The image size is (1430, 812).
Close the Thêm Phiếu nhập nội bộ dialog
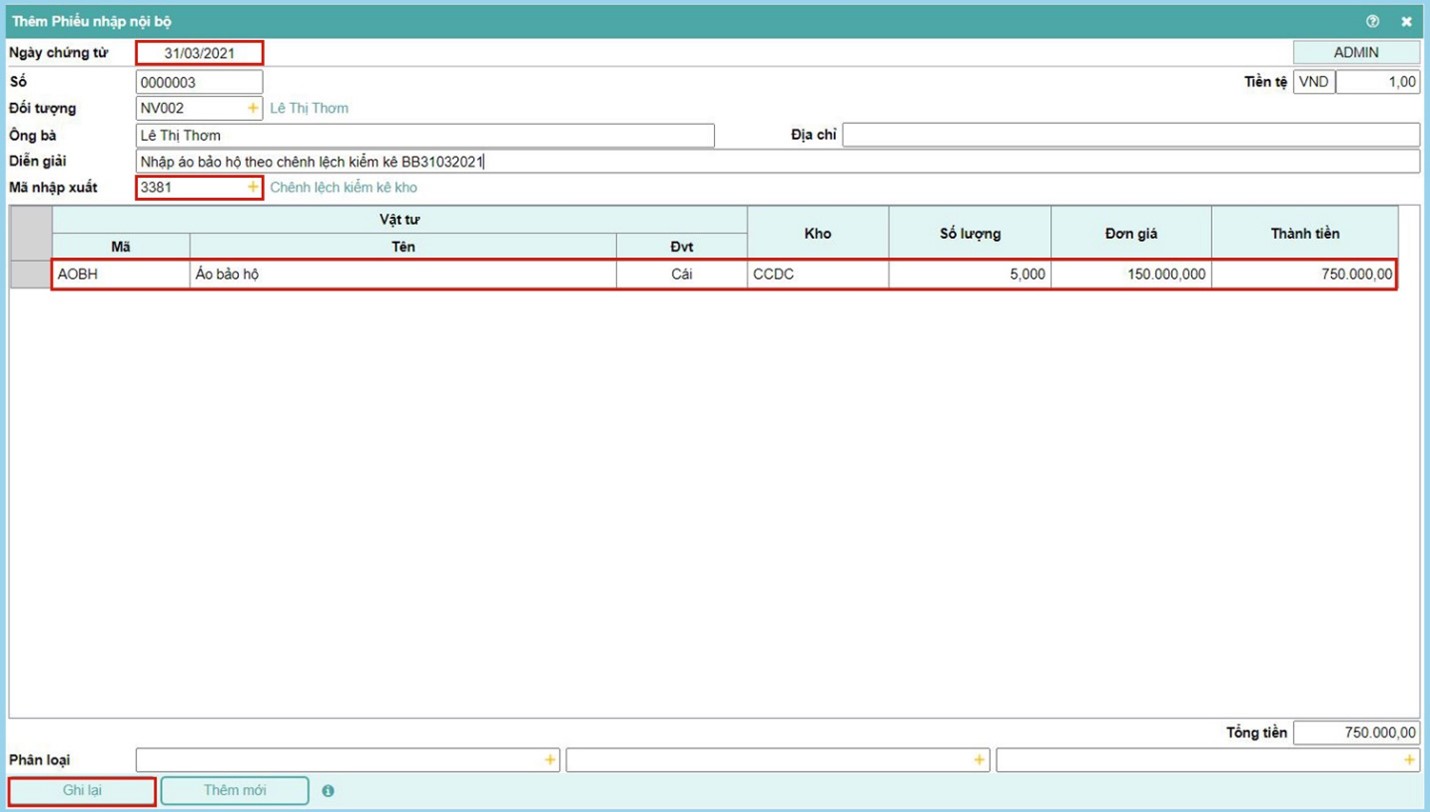point(1406,21)
